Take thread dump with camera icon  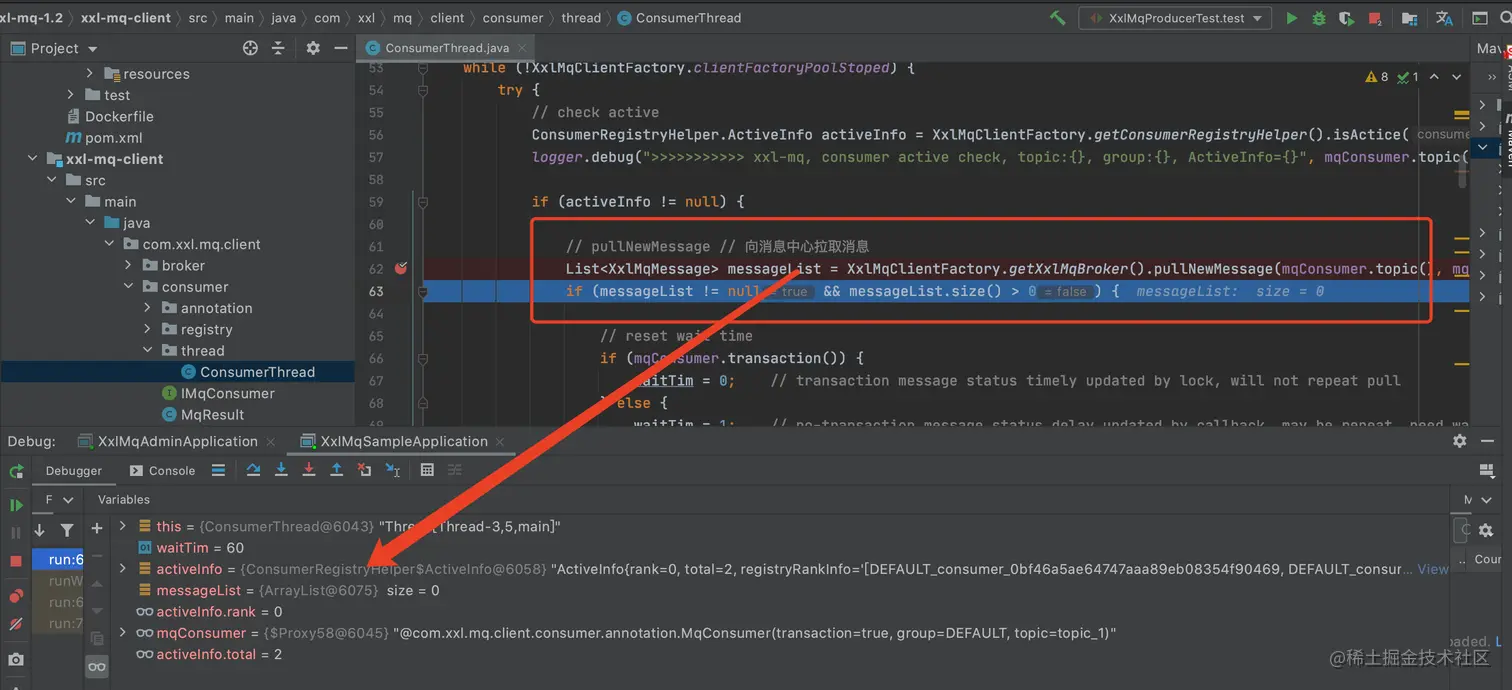[x=16, y=659]
